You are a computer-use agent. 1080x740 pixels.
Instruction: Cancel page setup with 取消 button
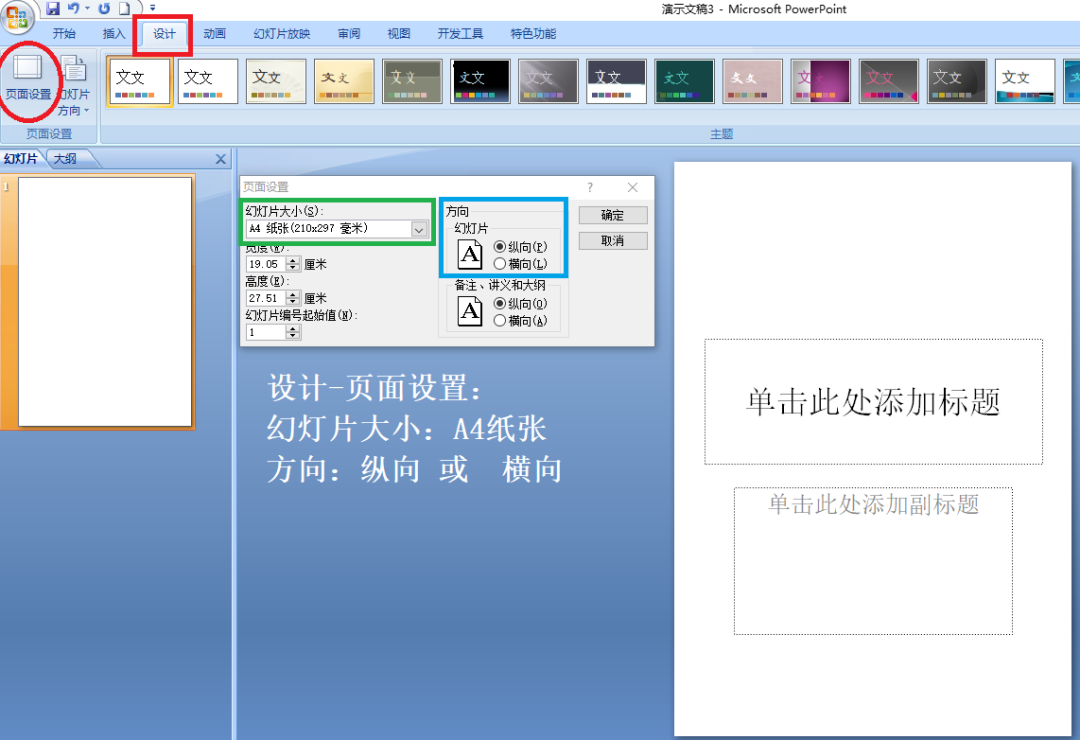pyautogui.click(x=612, y=240)
